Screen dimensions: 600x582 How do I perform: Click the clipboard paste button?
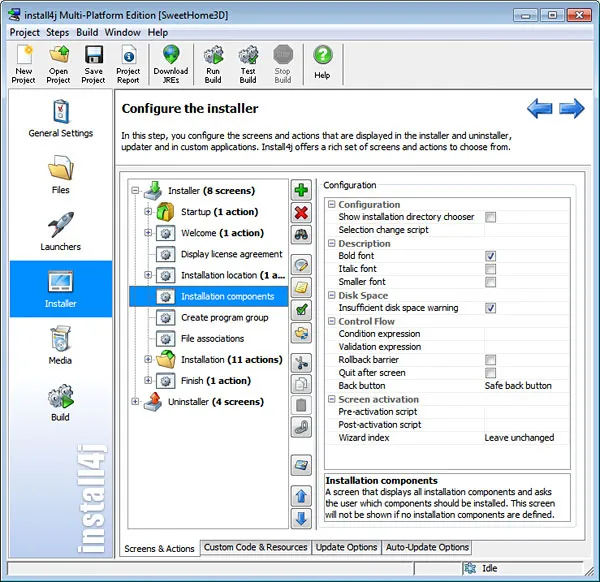(x=301, y=405)
